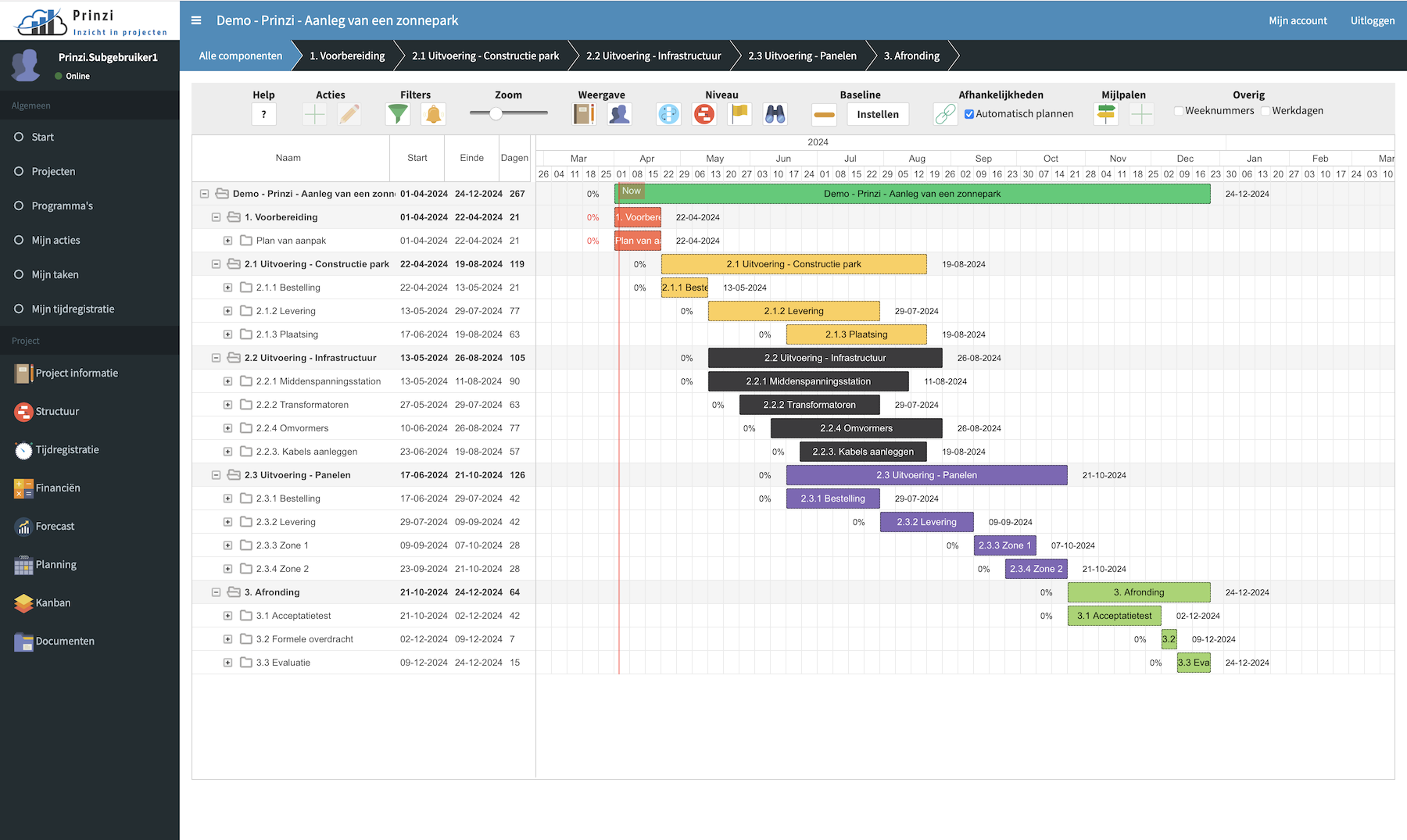Image resolution: width=1407 pixels, height=840 pixels.
Task: Enable the Weeknummers checkbox
Action: pyautogui.click(x=1179, y=111)
